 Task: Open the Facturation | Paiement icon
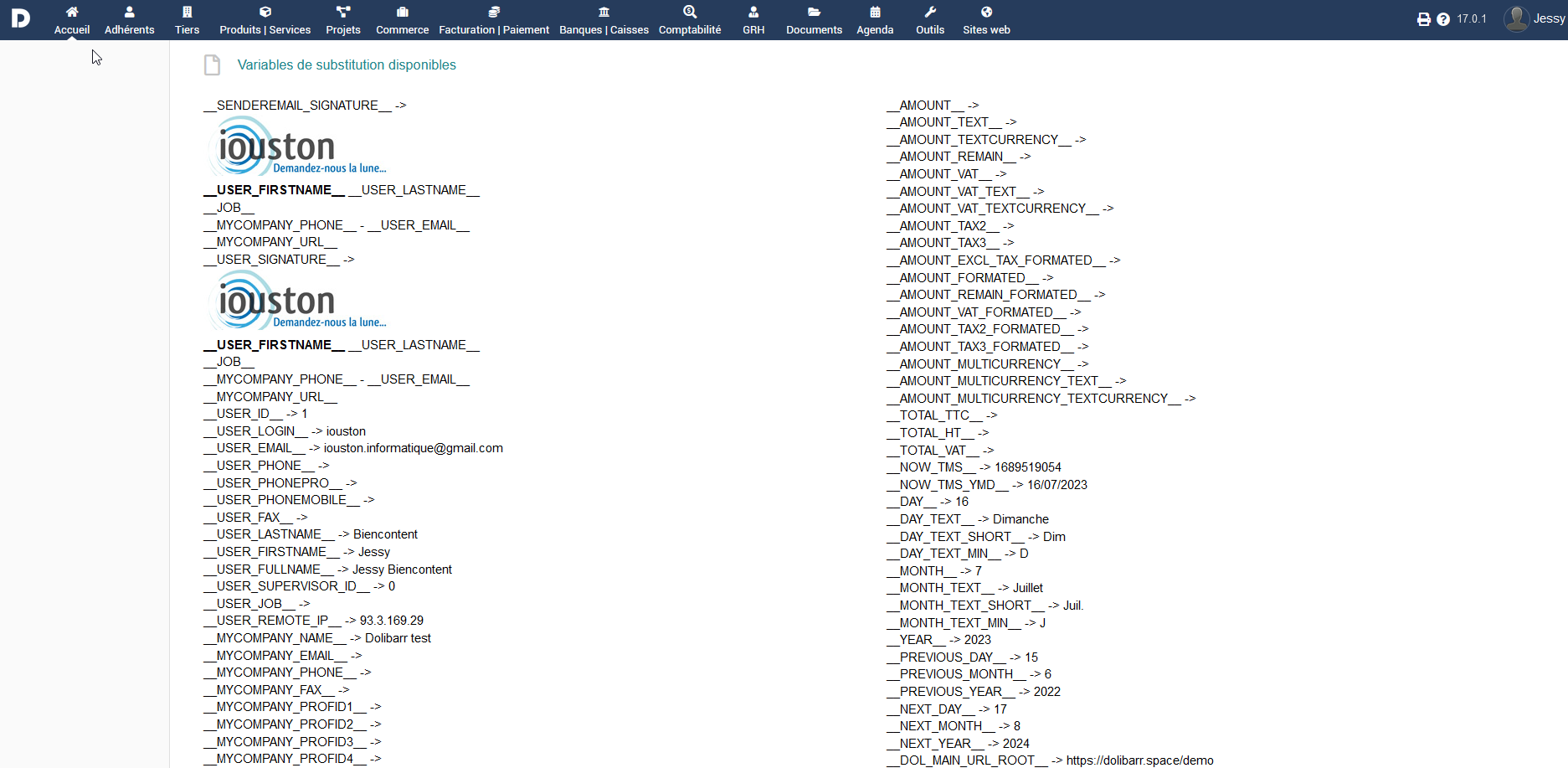(x=494, y=13)
